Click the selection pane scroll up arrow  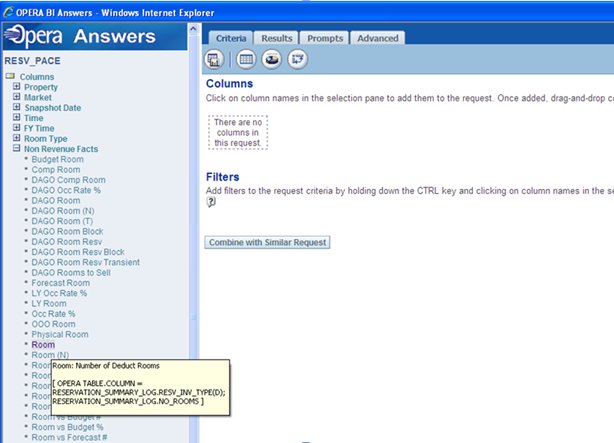point(193,29)
